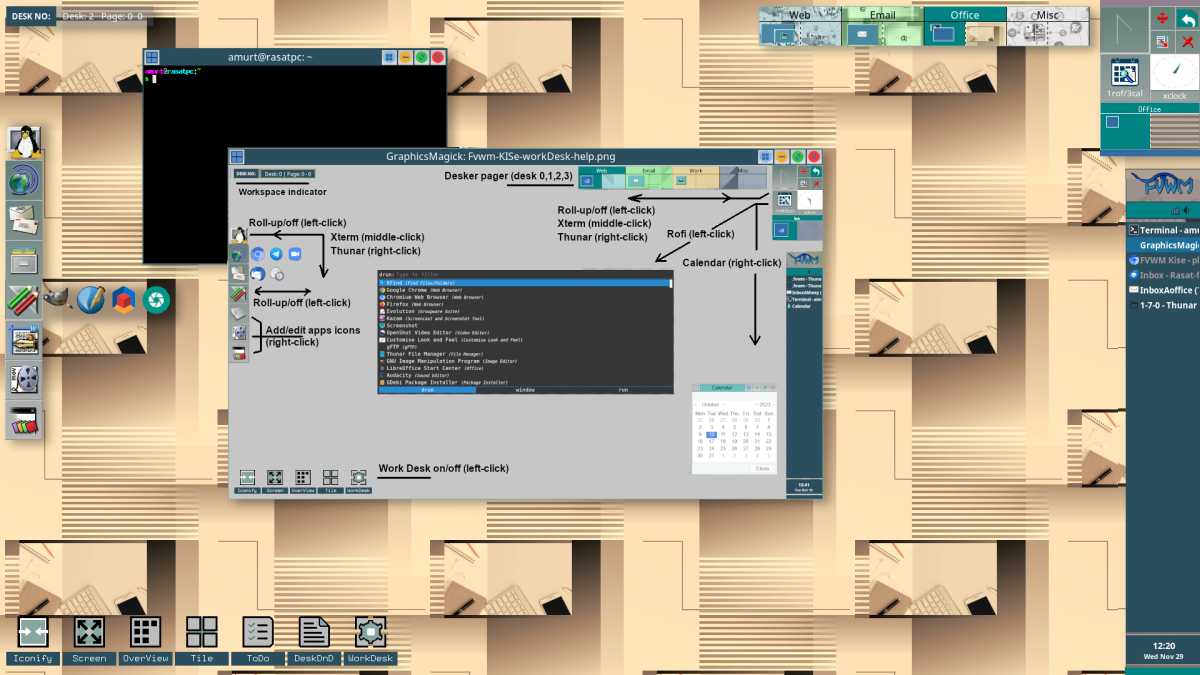The image size is (1200, 675).
Task: Click the Screen fullscreen button
Action: [89, 640]
